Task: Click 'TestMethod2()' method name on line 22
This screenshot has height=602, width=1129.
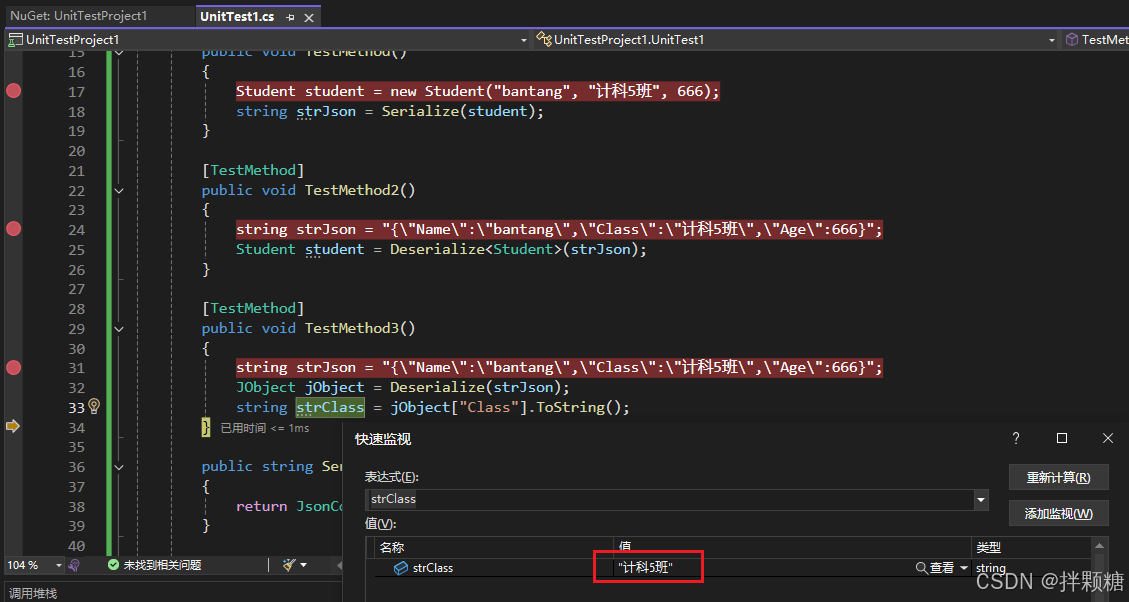Action: 360,190
